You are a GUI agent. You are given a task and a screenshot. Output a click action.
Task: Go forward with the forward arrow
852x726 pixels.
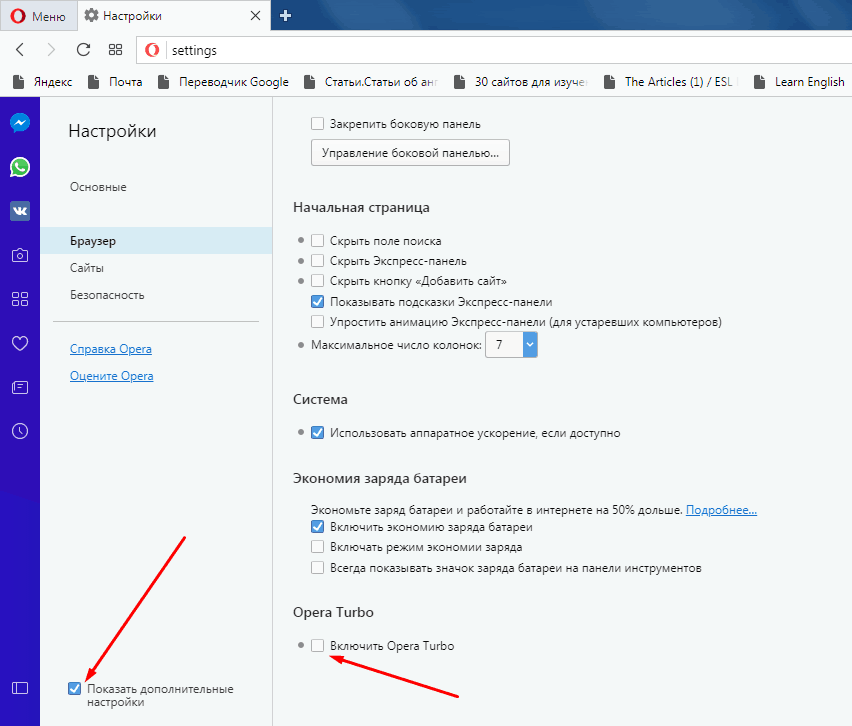tap(51, 50)
